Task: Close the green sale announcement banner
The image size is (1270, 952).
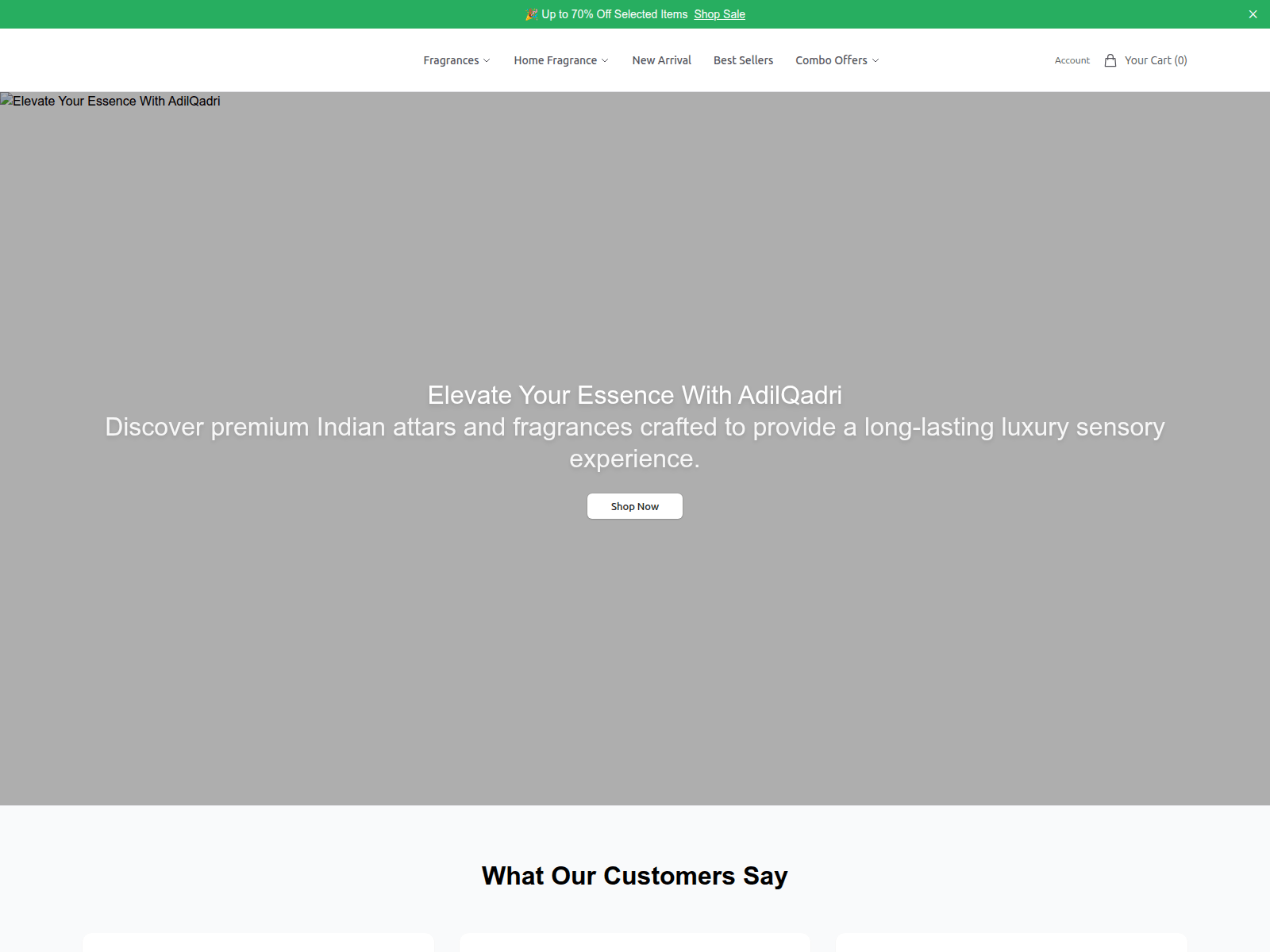Action: tap(1253, 14)
